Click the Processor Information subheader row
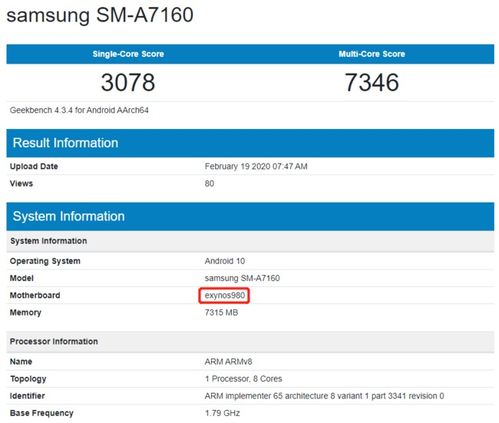The width and height of the screenshot is (499, 423). [250, 342]
